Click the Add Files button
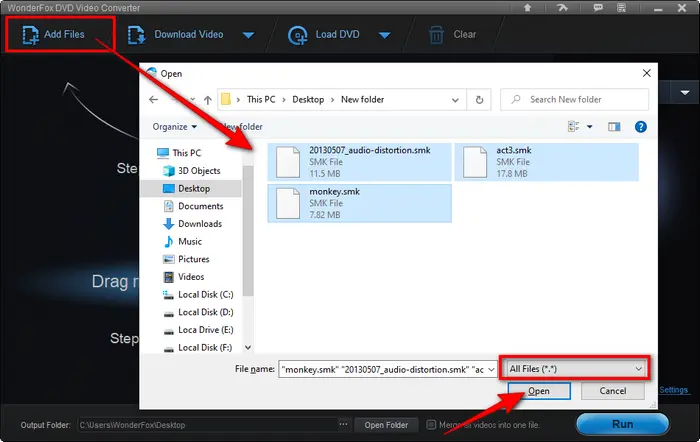 tap(54, 34)
